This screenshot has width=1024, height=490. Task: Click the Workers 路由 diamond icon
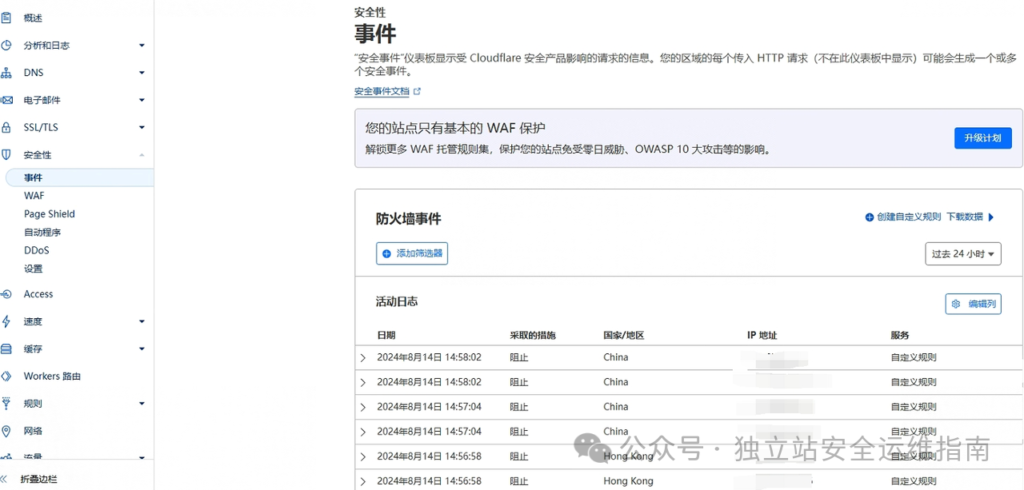(x=6, y=376)
